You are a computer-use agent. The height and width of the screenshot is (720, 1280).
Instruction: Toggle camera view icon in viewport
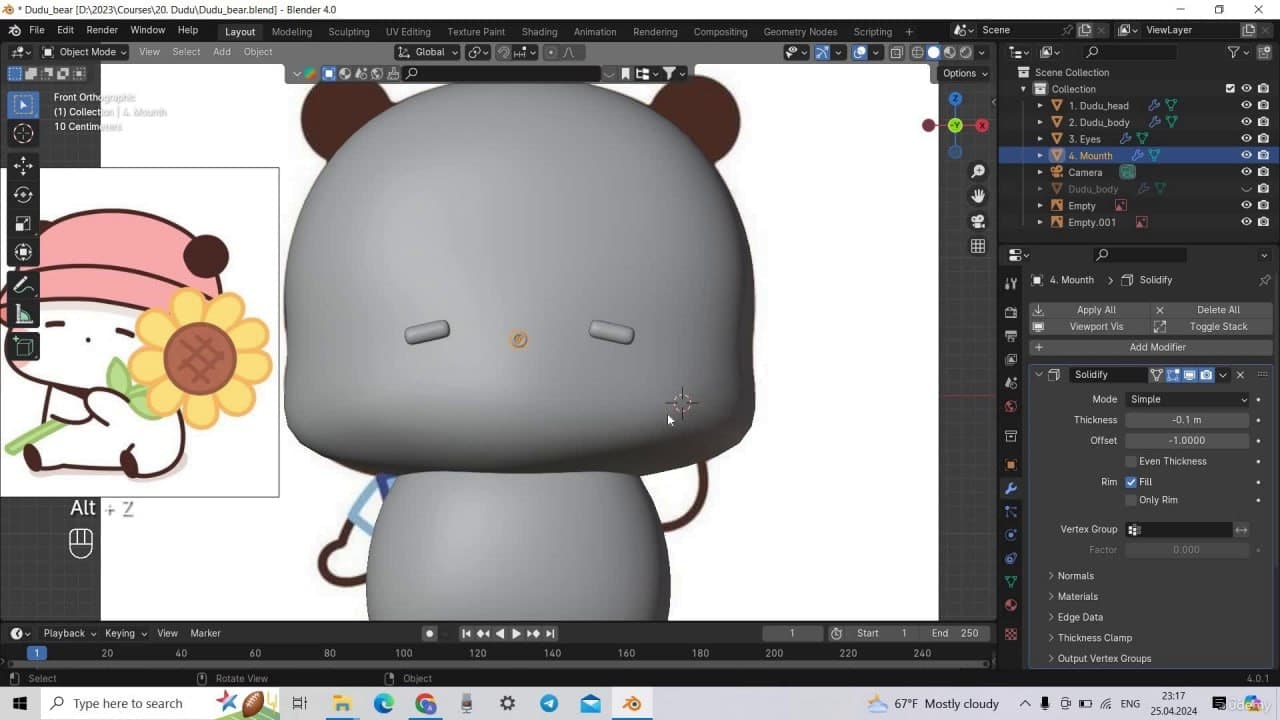pos(978,221)
